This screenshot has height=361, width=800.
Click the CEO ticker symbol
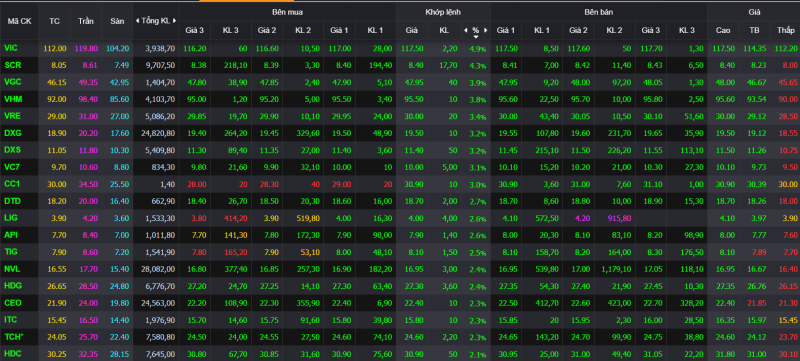click(x=12, y=303)
